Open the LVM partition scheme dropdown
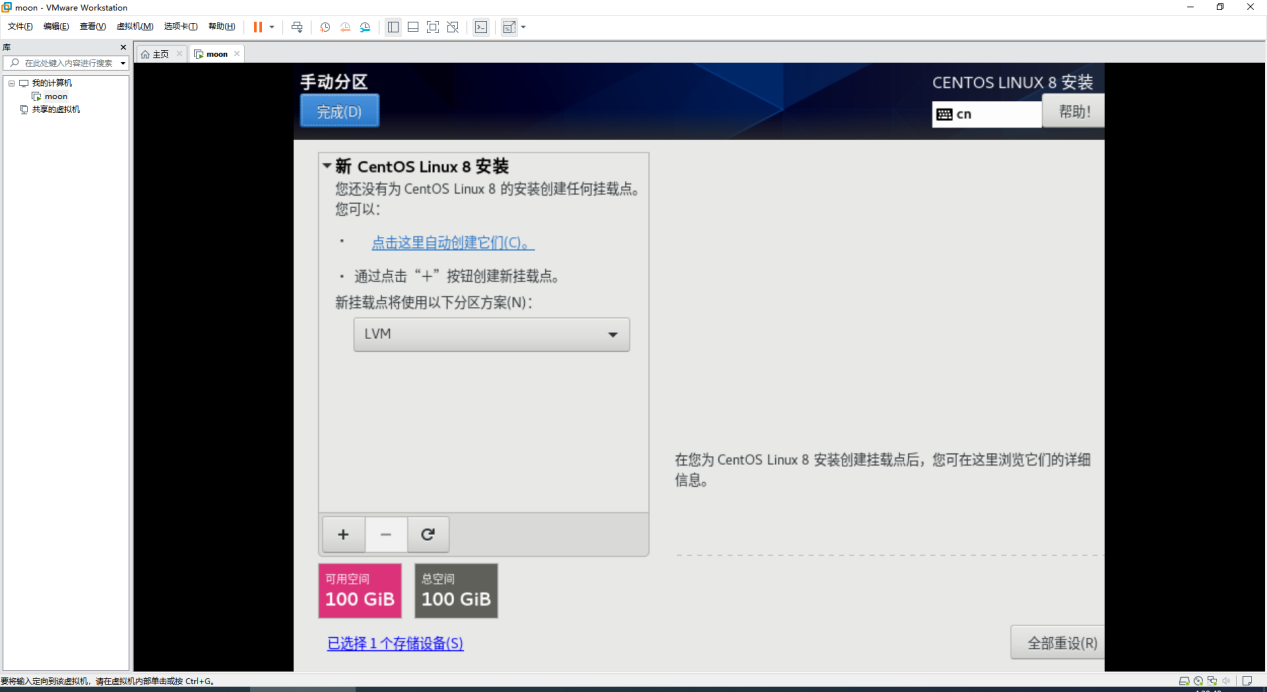 pyautogui.click(x=492, y=334)
